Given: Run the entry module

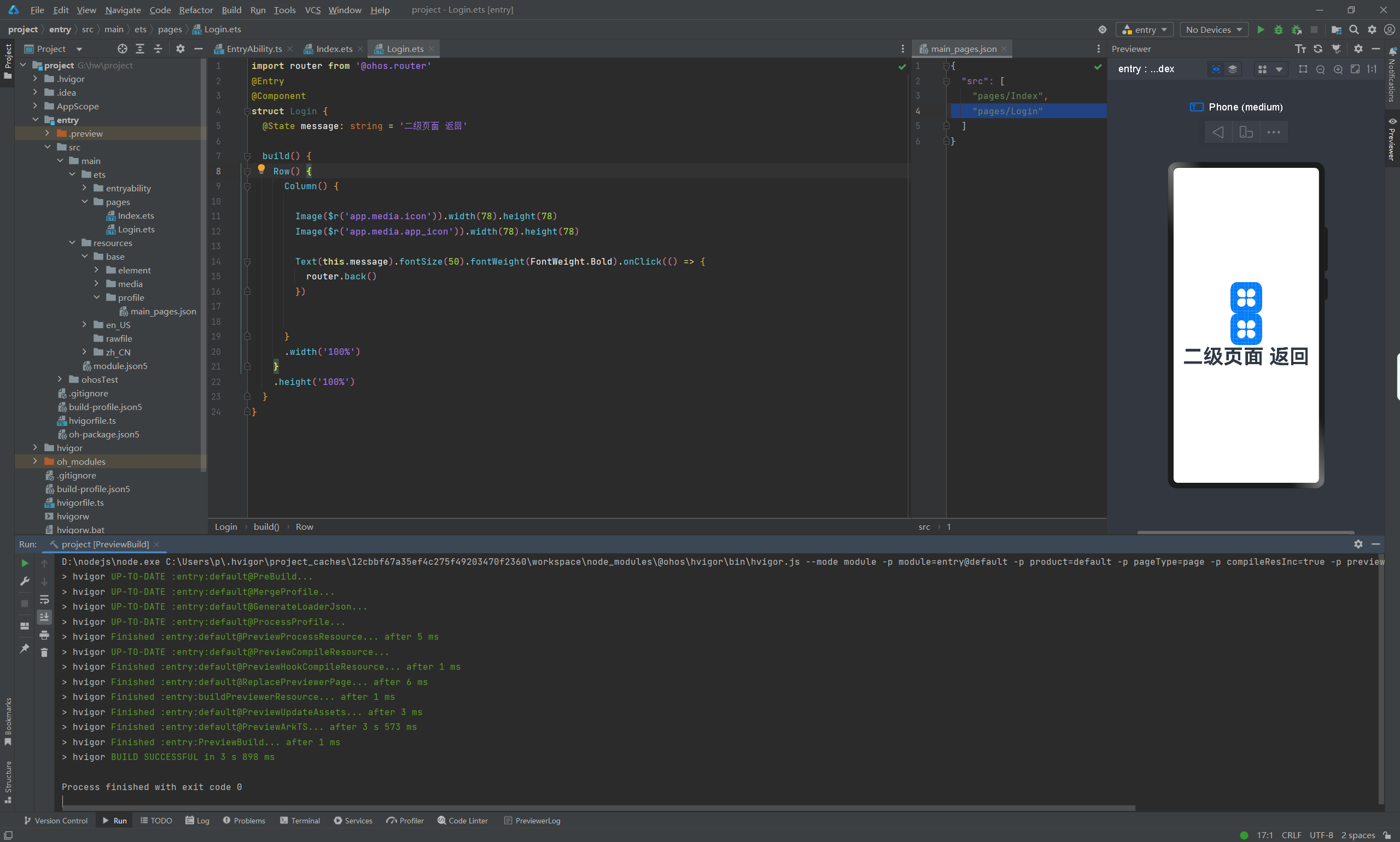Looking at the screenshot, I should [x=1261, y=30].
